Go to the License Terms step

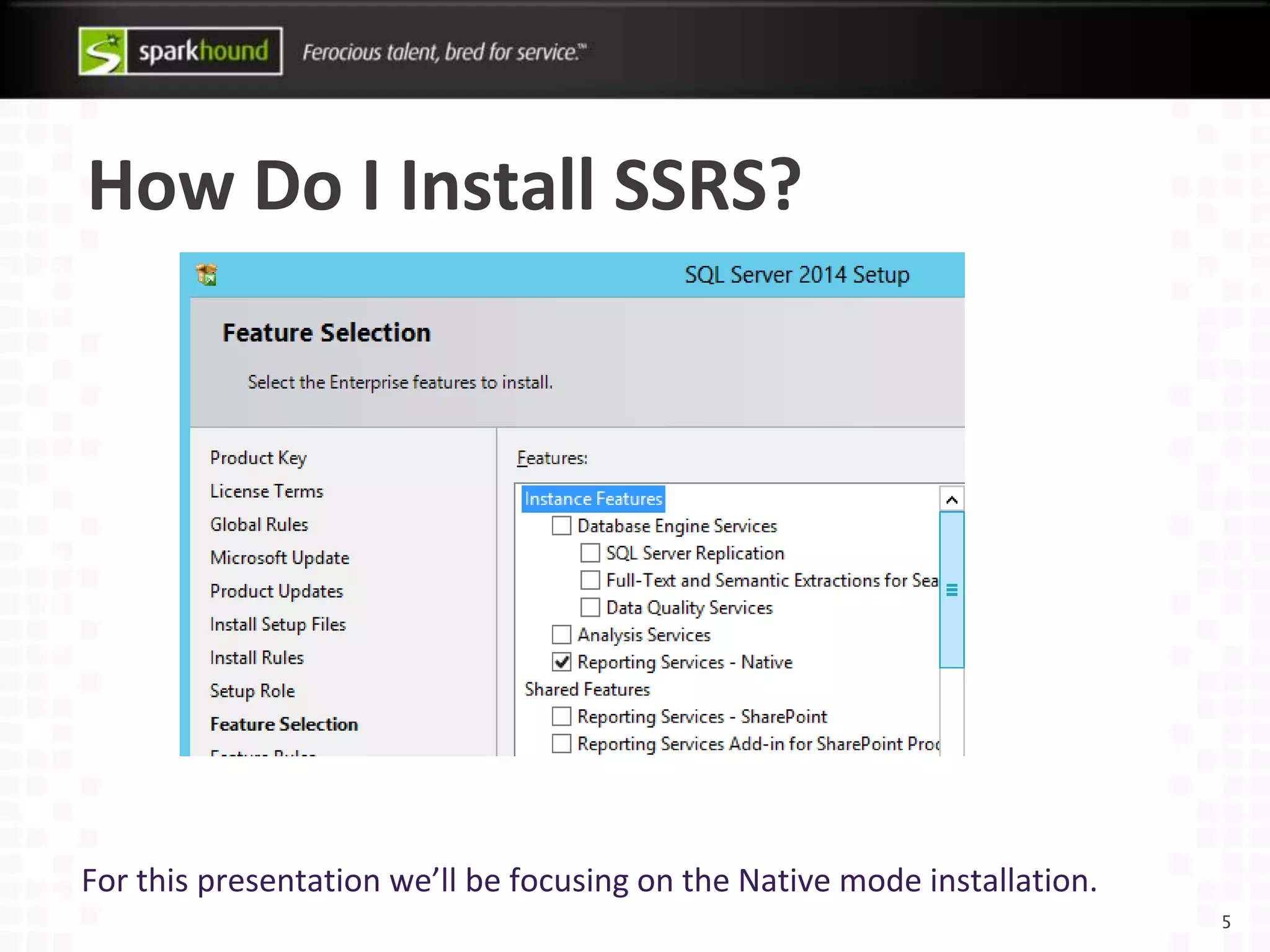(267, 491)
